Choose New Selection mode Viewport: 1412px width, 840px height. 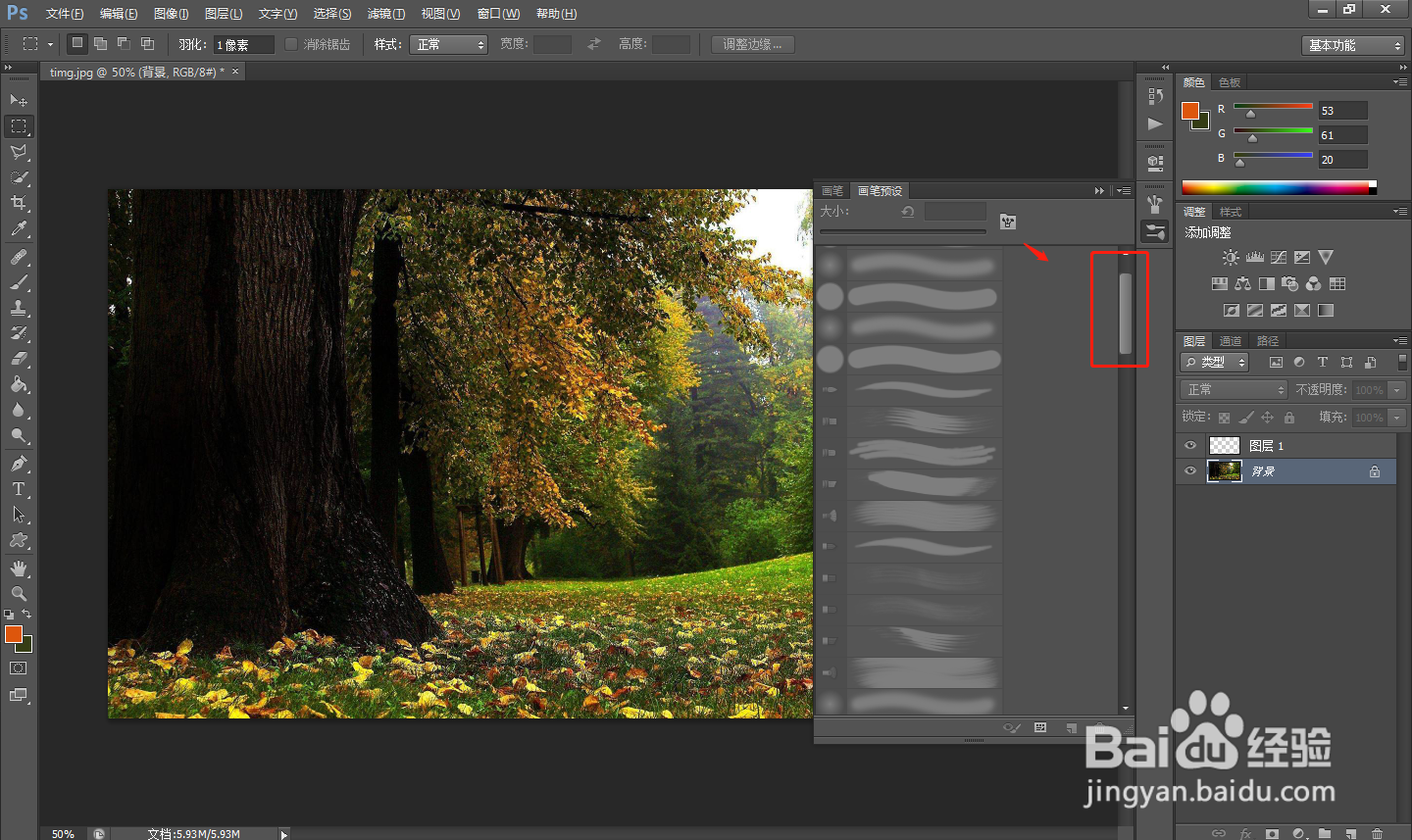click(77, 44)
